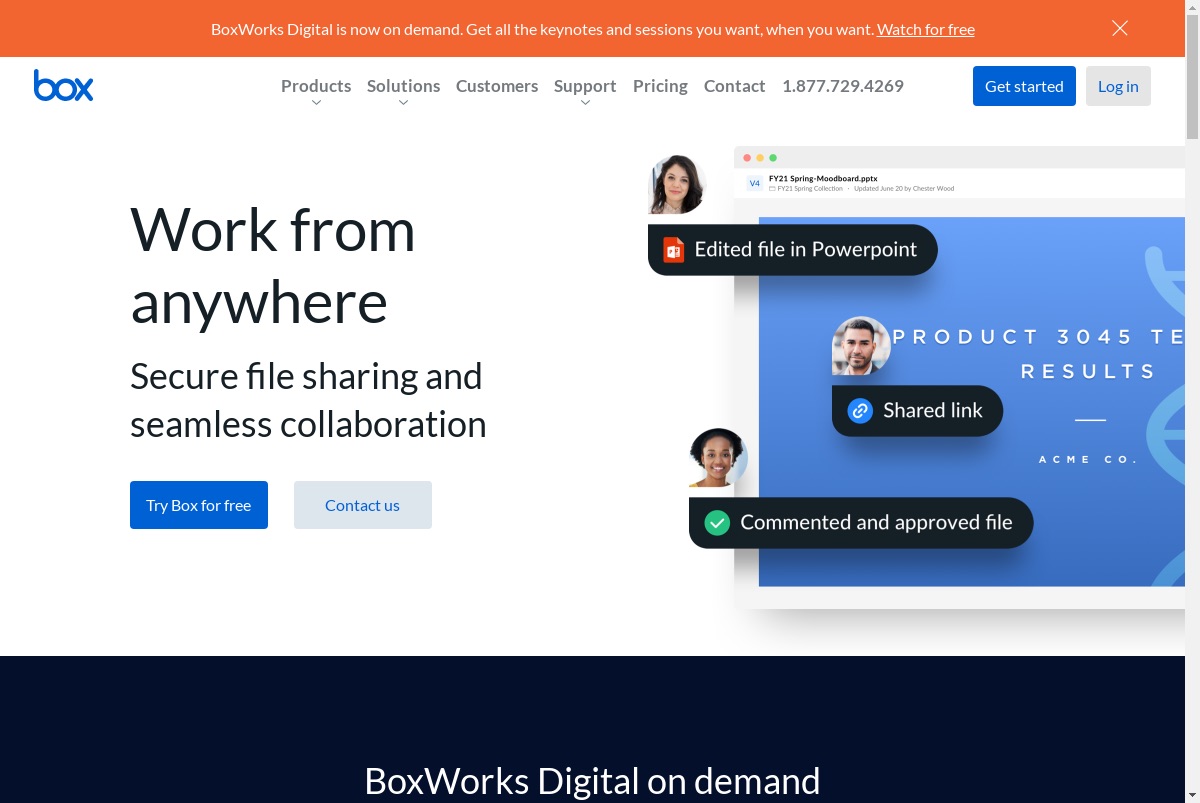Open the Solutions menu
This screenshot has height=803, width=1200.
click(x=403, y=86)
